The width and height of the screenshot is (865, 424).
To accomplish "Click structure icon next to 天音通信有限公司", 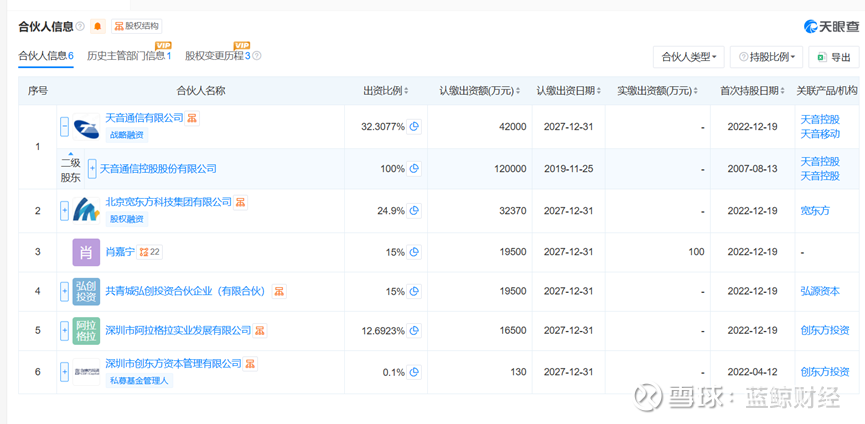I will (192, 118).
